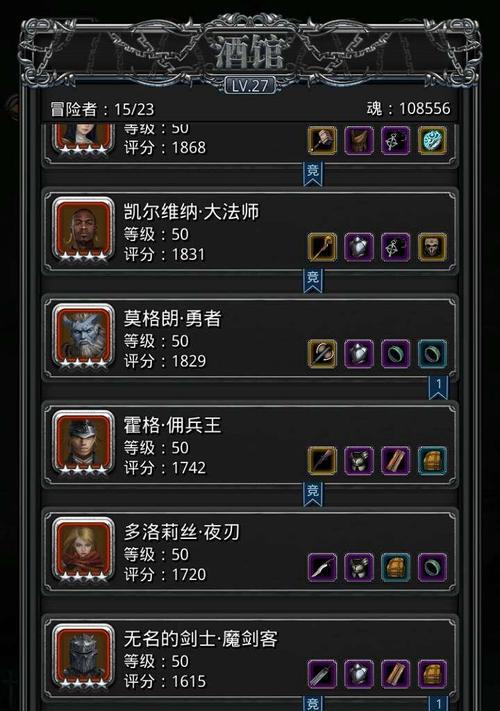Toggle the 竞 flag under the 1868 score card
The width and height of the screenshot is (500, 711).
point(313,173)
